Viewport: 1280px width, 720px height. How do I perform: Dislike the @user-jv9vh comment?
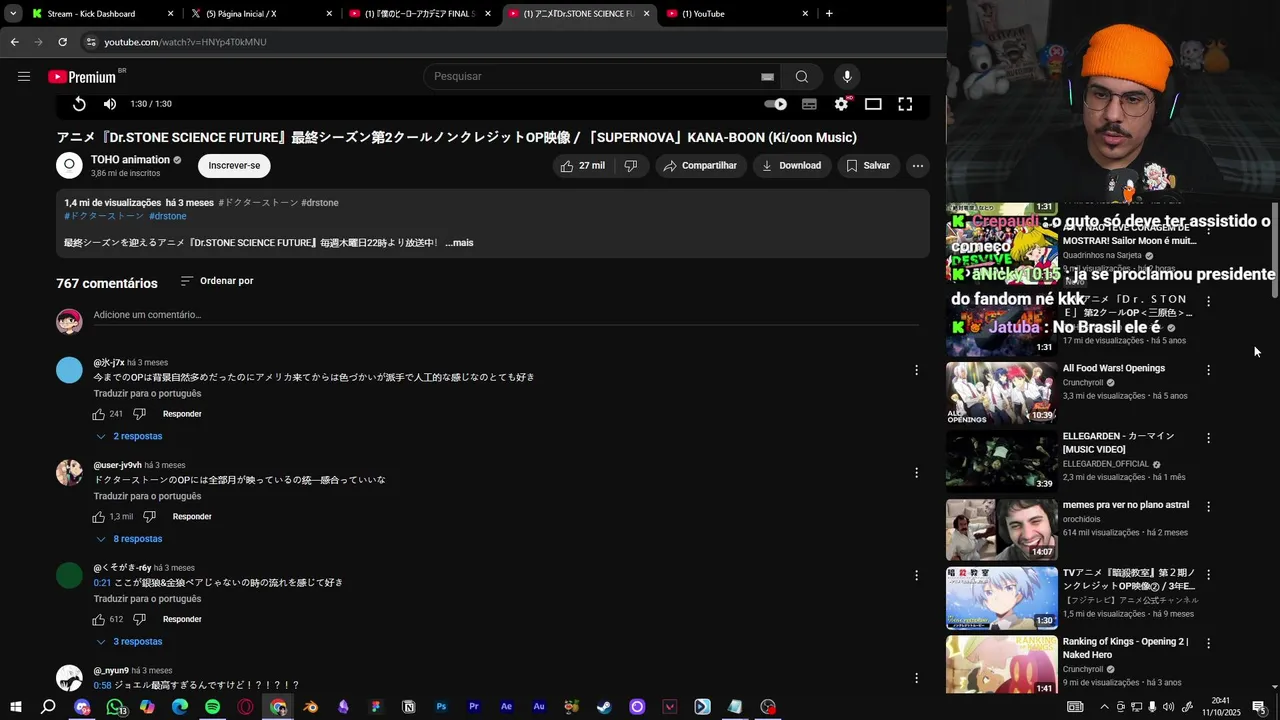point(149,517)
